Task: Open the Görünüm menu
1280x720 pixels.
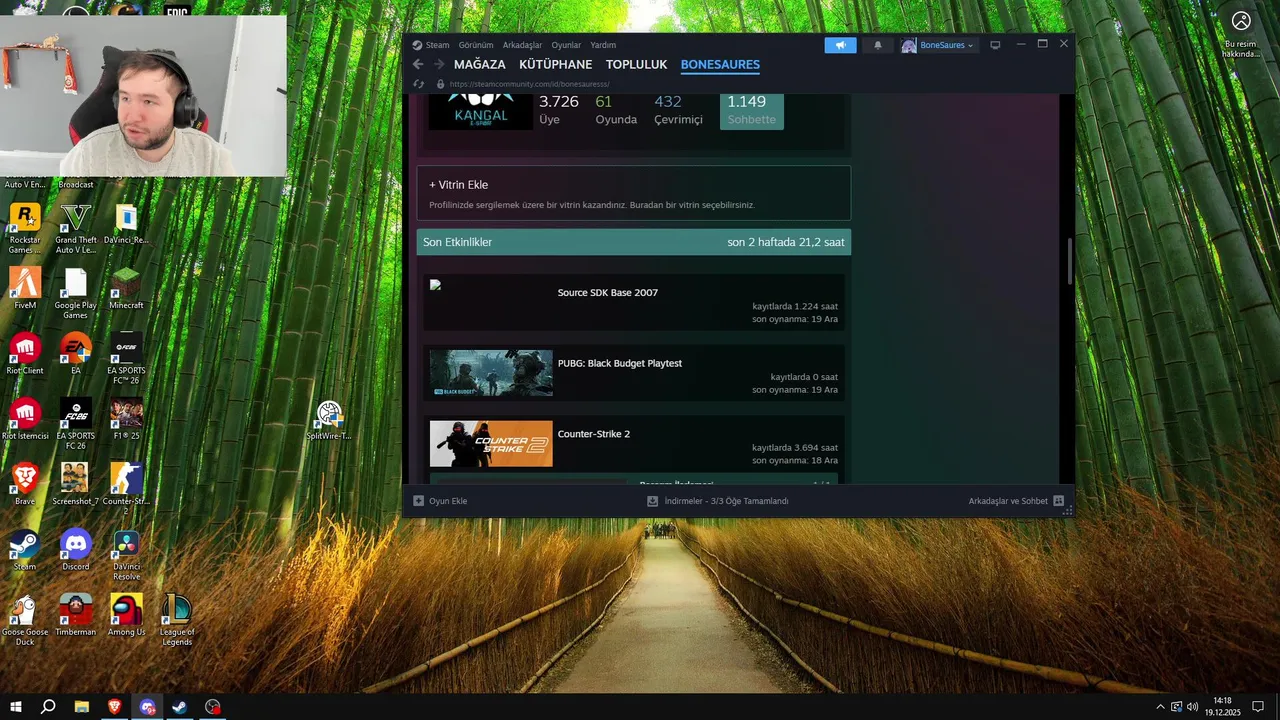Action: click(x=476, y=45)
